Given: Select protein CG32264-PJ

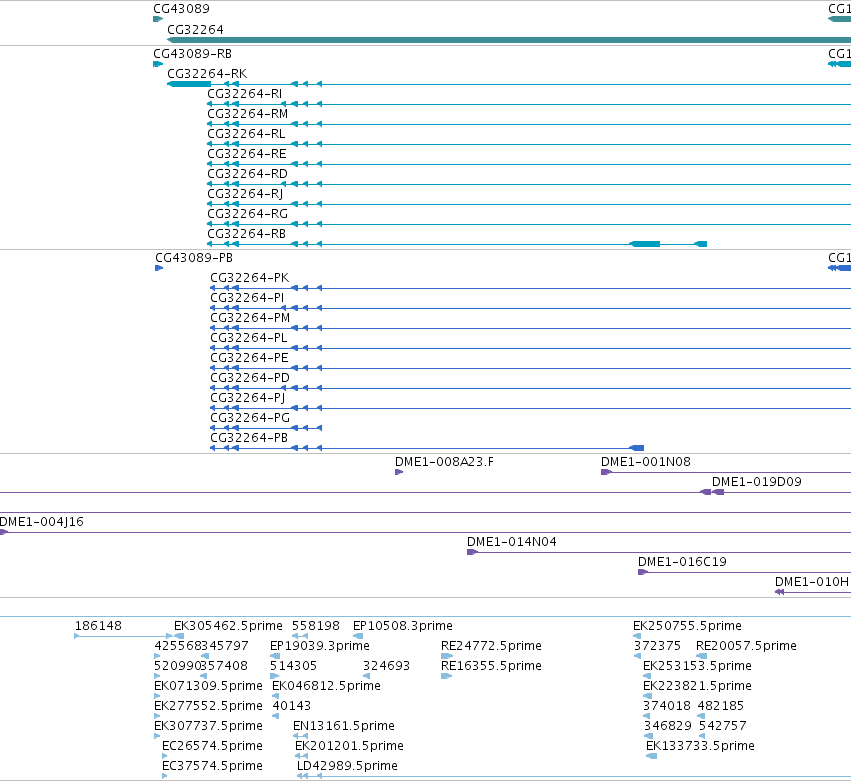Looking at the screenshot, I should (x=247, y=398).
